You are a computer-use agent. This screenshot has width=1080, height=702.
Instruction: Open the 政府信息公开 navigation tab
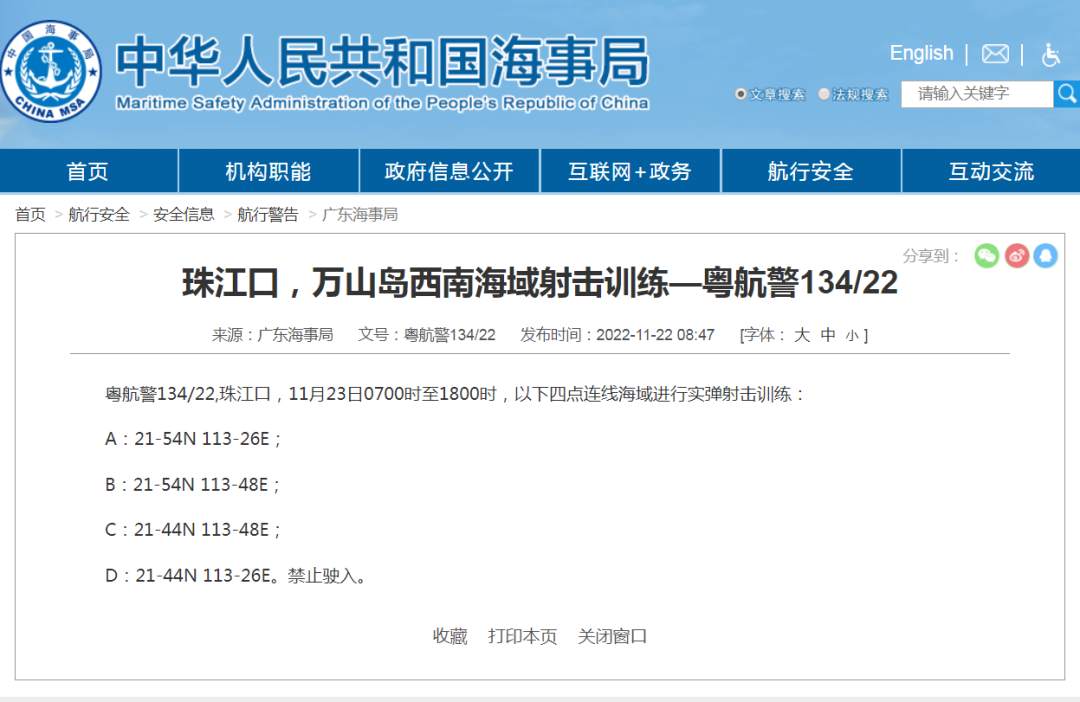(449, 171)
